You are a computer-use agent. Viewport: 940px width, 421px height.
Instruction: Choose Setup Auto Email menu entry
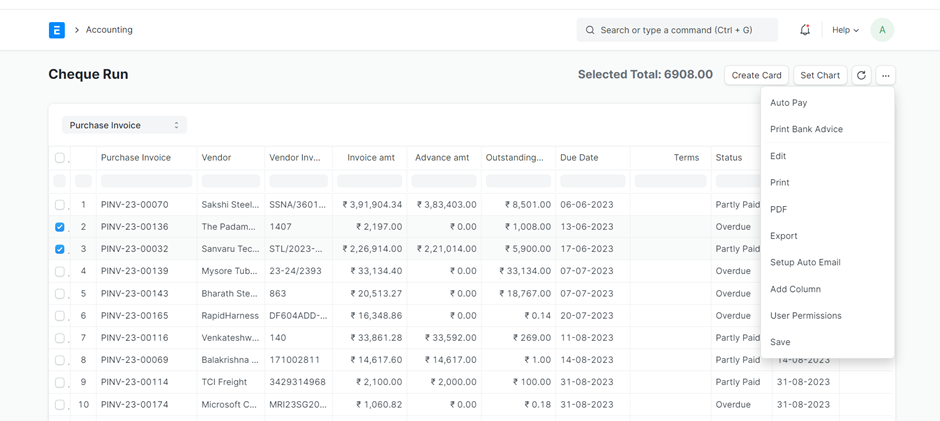805,262
